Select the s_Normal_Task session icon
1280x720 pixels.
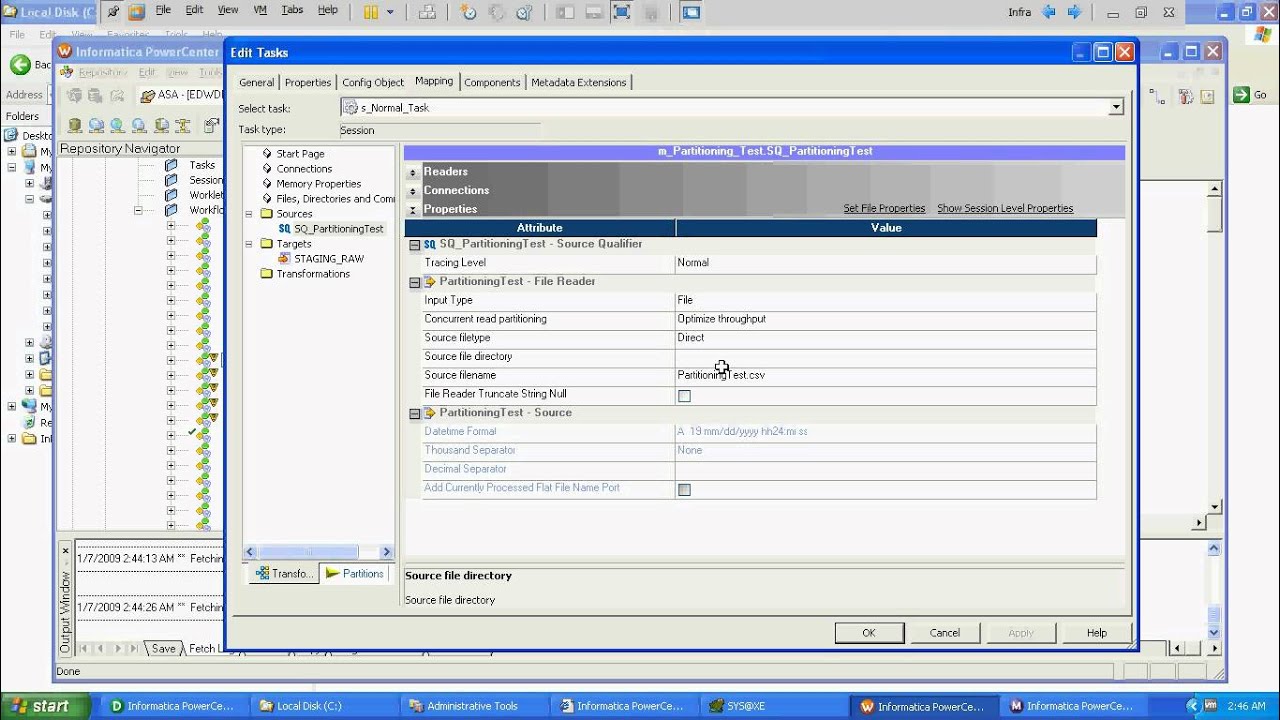click(x=351, y=107)
